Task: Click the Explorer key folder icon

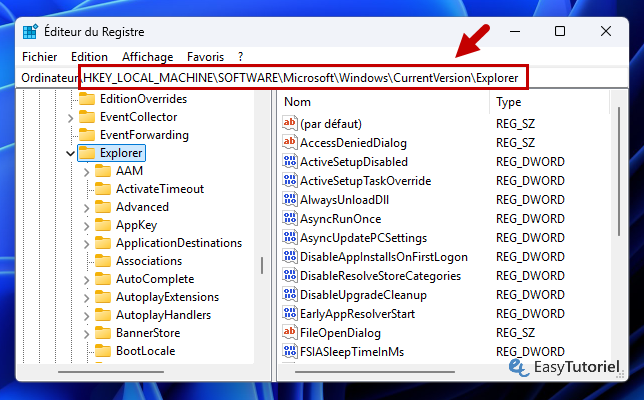Action: coord(87,153)
